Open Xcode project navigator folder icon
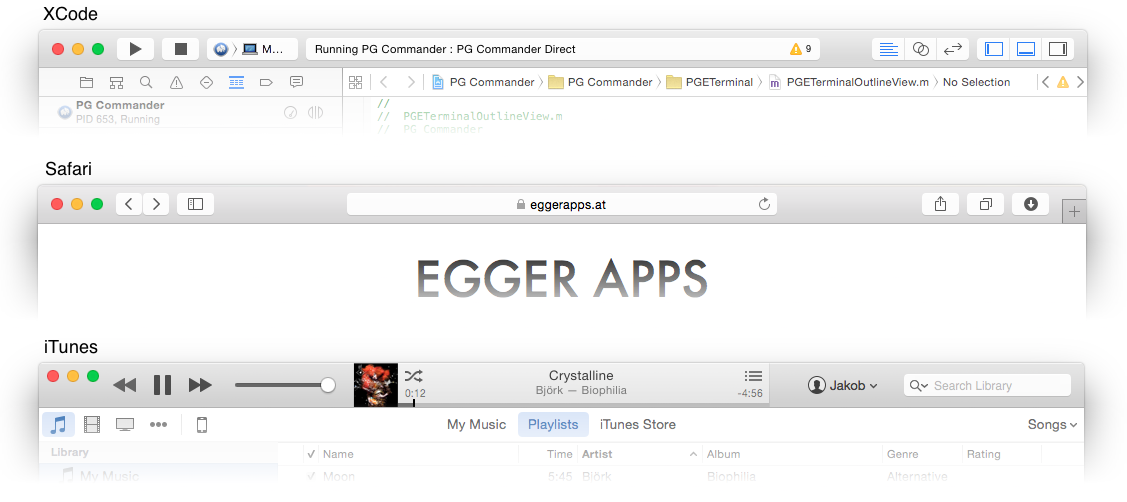 (86, 82)
